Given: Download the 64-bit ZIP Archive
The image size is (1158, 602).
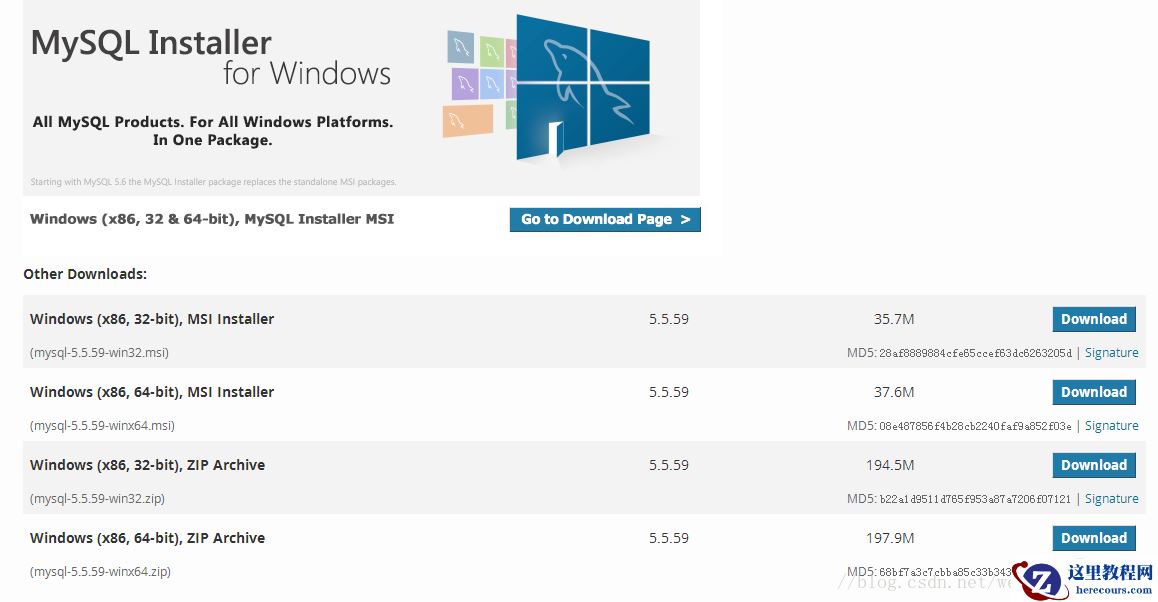Looking at the screenshot, I should pos(1093,538).
